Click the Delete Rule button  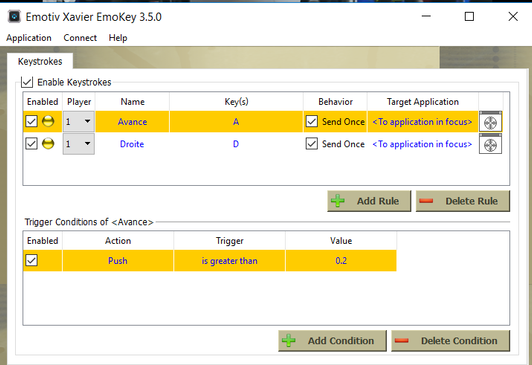(463, 201)
